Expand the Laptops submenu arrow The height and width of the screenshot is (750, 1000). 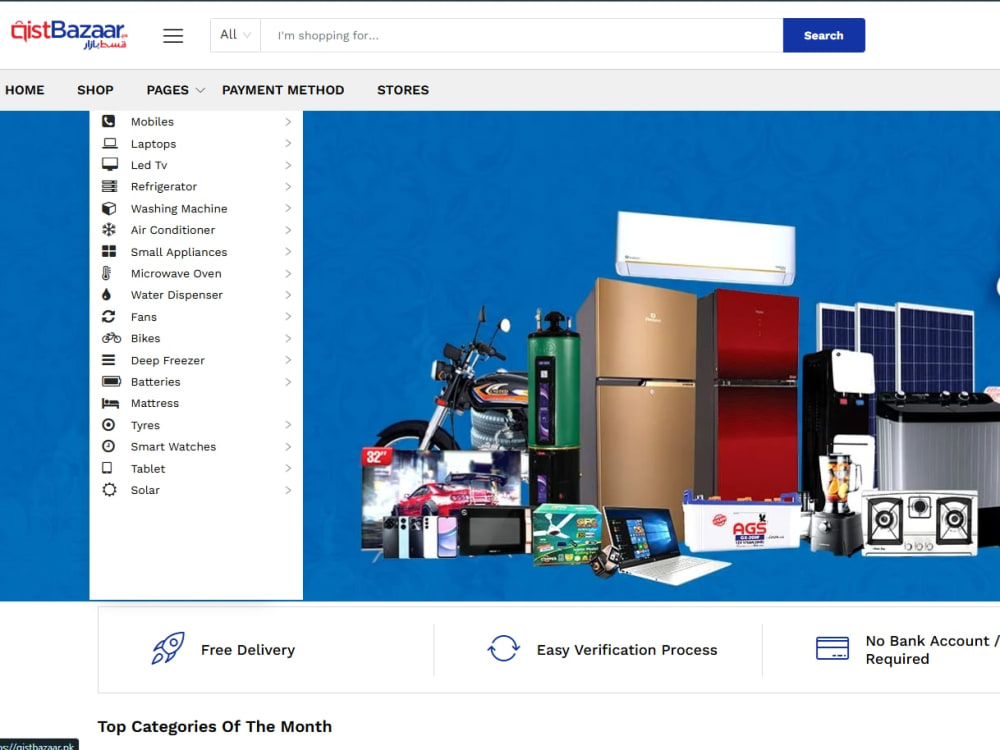pyautogui.click(x=288, y=143)
